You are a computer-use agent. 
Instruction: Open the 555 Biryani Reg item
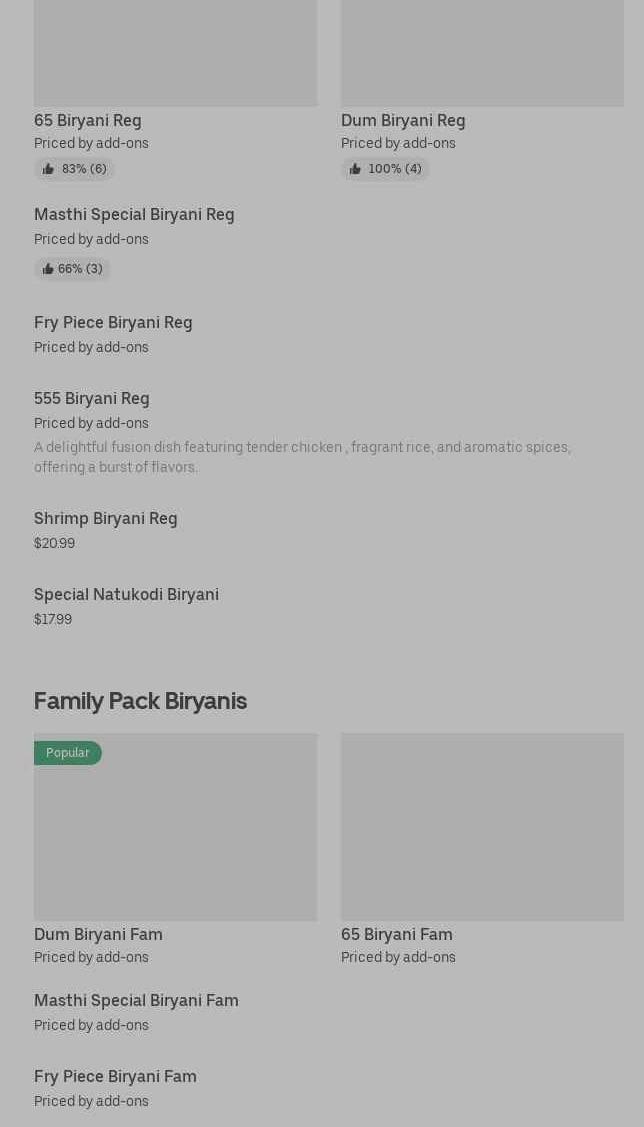pyautogui.click(x=92, y=398)
